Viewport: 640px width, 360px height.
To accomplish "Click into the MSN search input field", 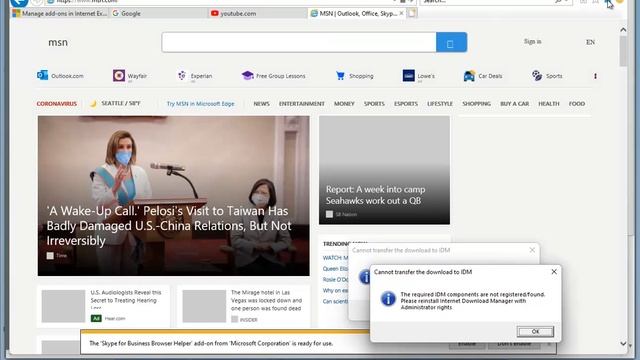I will coord(299,42).
